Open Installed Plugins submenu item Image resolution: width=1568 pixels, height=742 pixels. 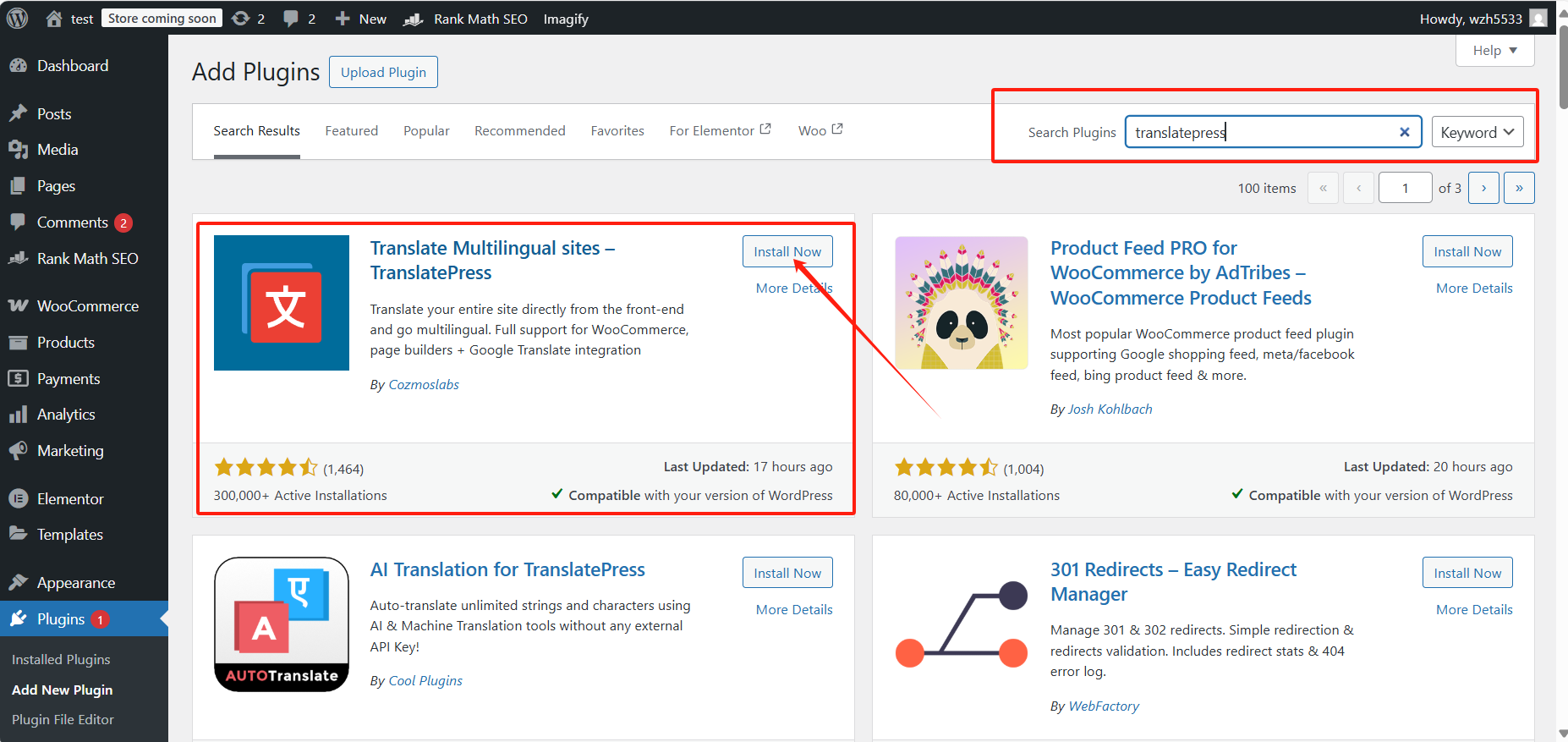61,659
